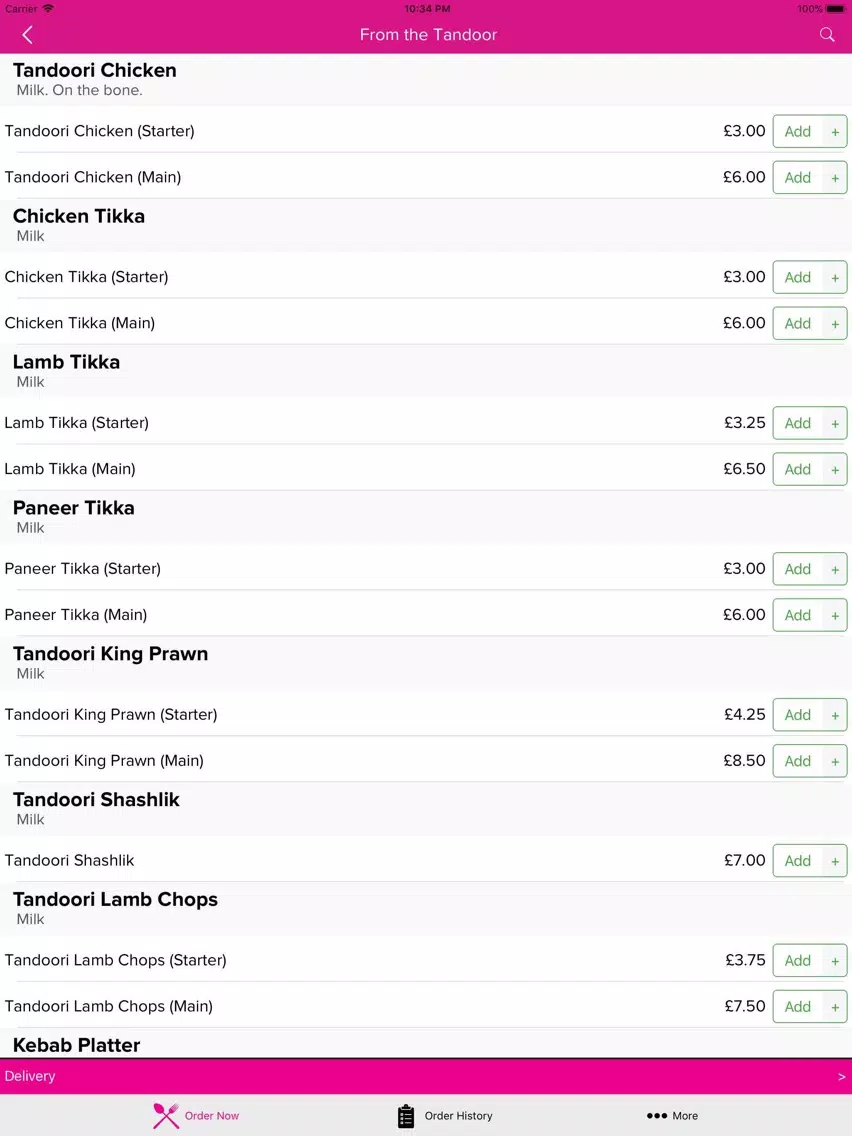The image size is (852, 1136).
Task: Open the Order History clipboard icon
Action: 406,1116
